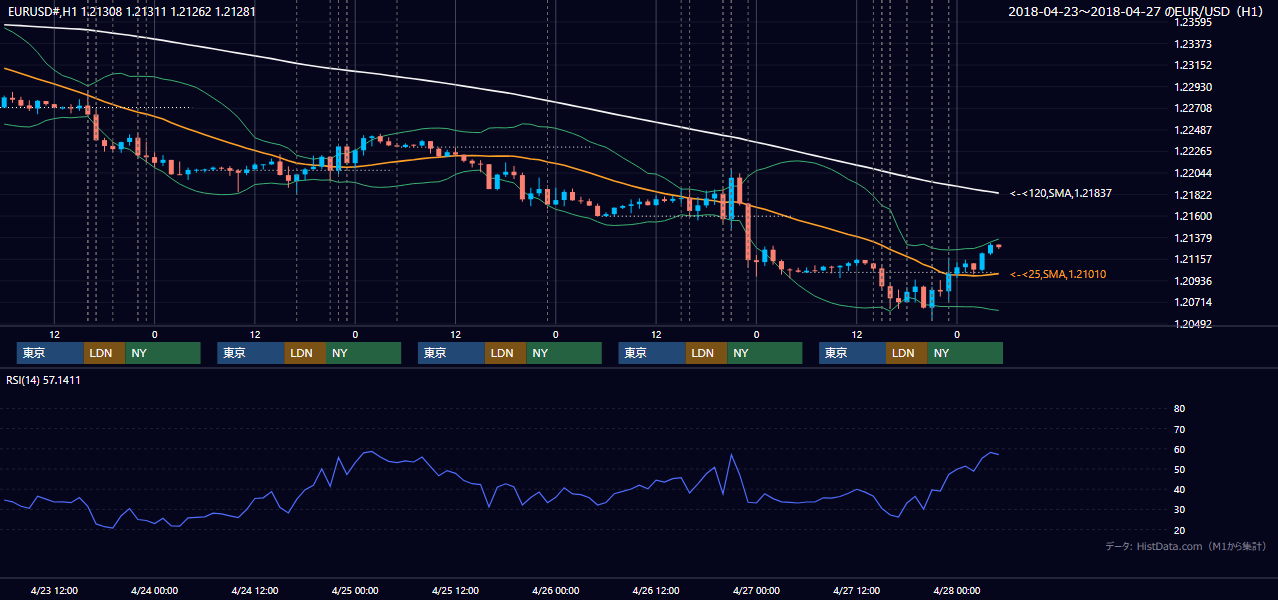
Task: Click the RSI(14) 57.1411 indicator label
Action: pos(44,380)
